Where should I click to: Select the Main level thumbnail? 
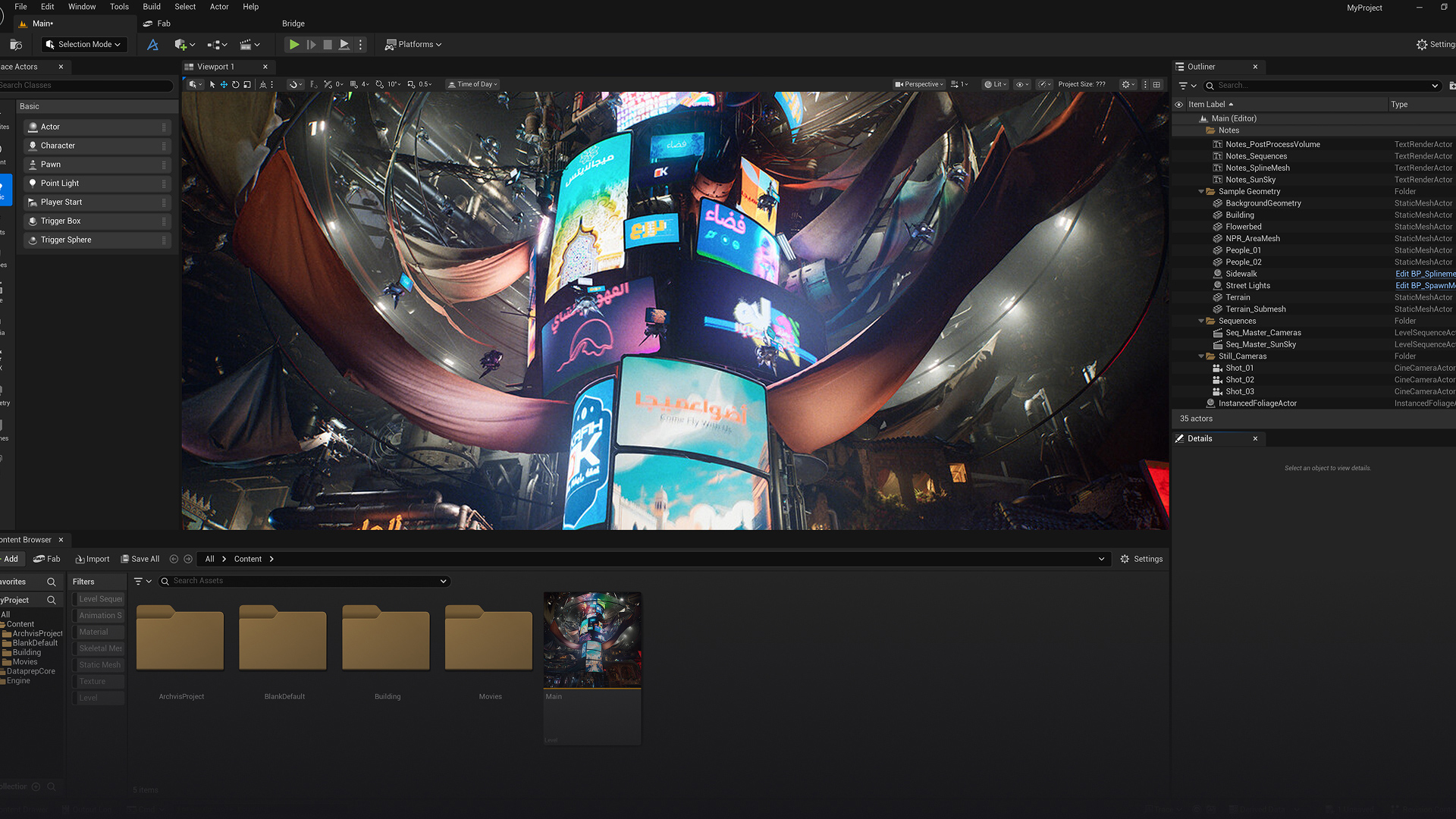[x=592, y=639]
